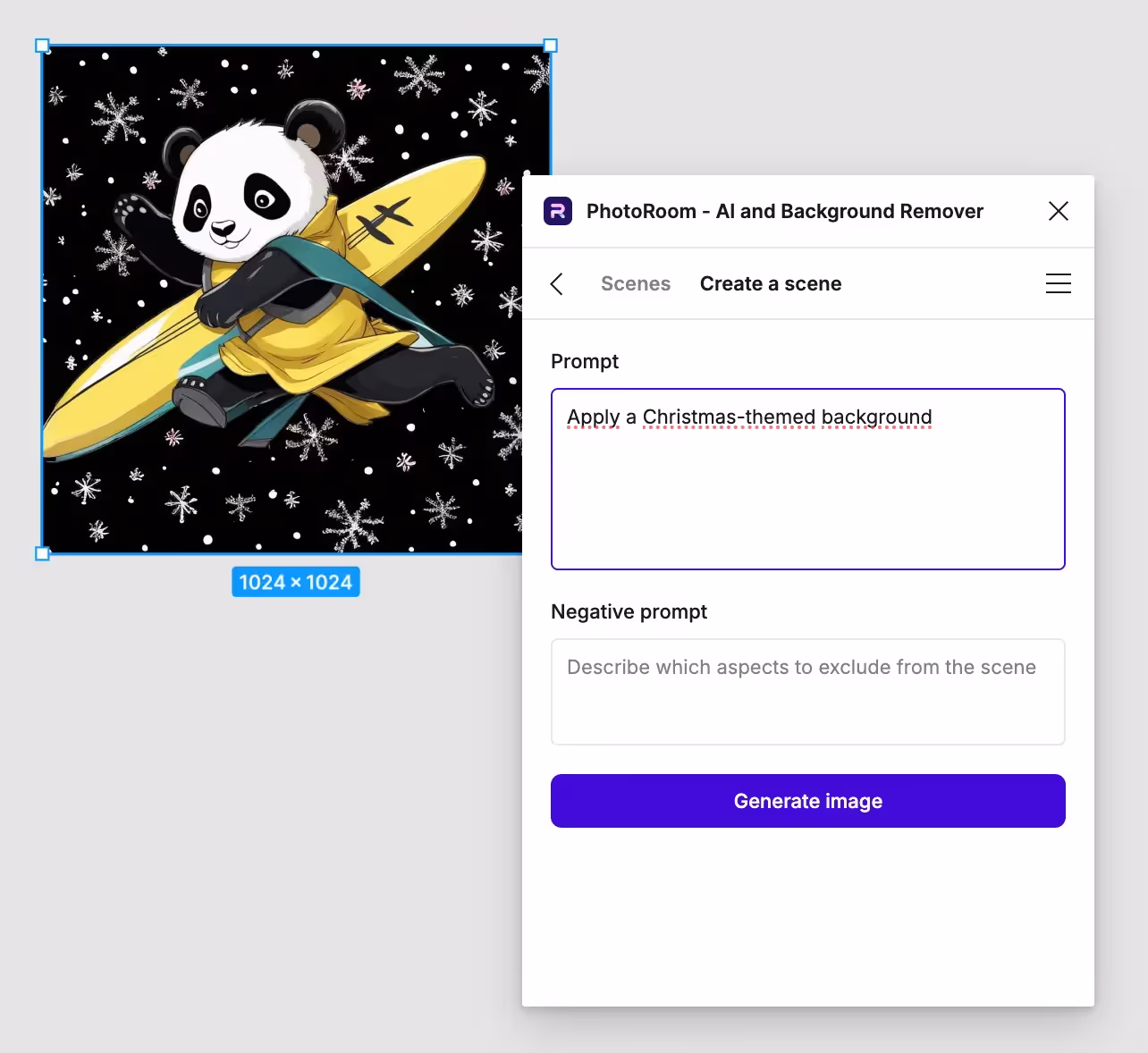Click the PhotoRoom plugin title text
This screenshot has width=1148, height=1053.
pyautogui.click(x=784, y=212)
